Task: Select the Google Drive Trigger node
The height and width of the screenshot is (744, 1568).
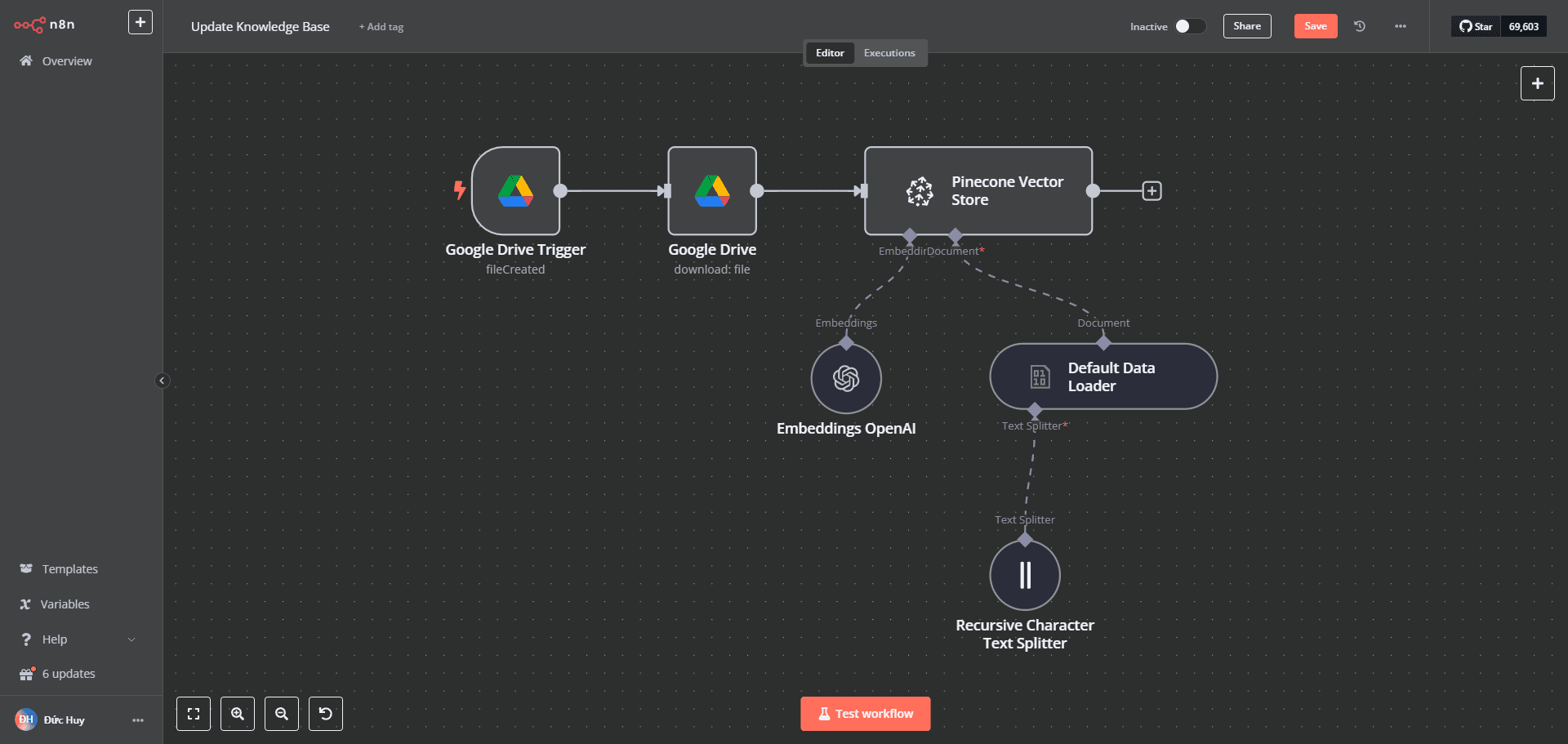Action: click(x=515, y=191)
